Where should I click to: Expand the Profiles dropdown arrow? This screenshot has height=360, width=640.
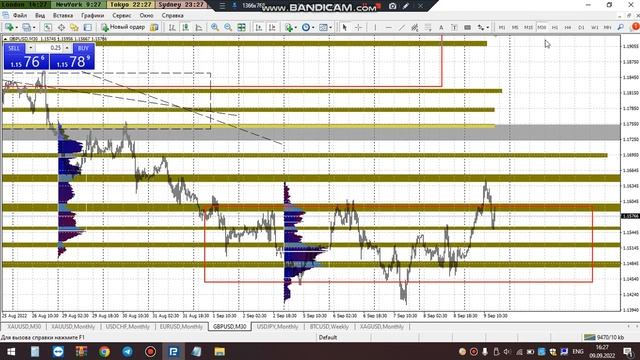34,28
